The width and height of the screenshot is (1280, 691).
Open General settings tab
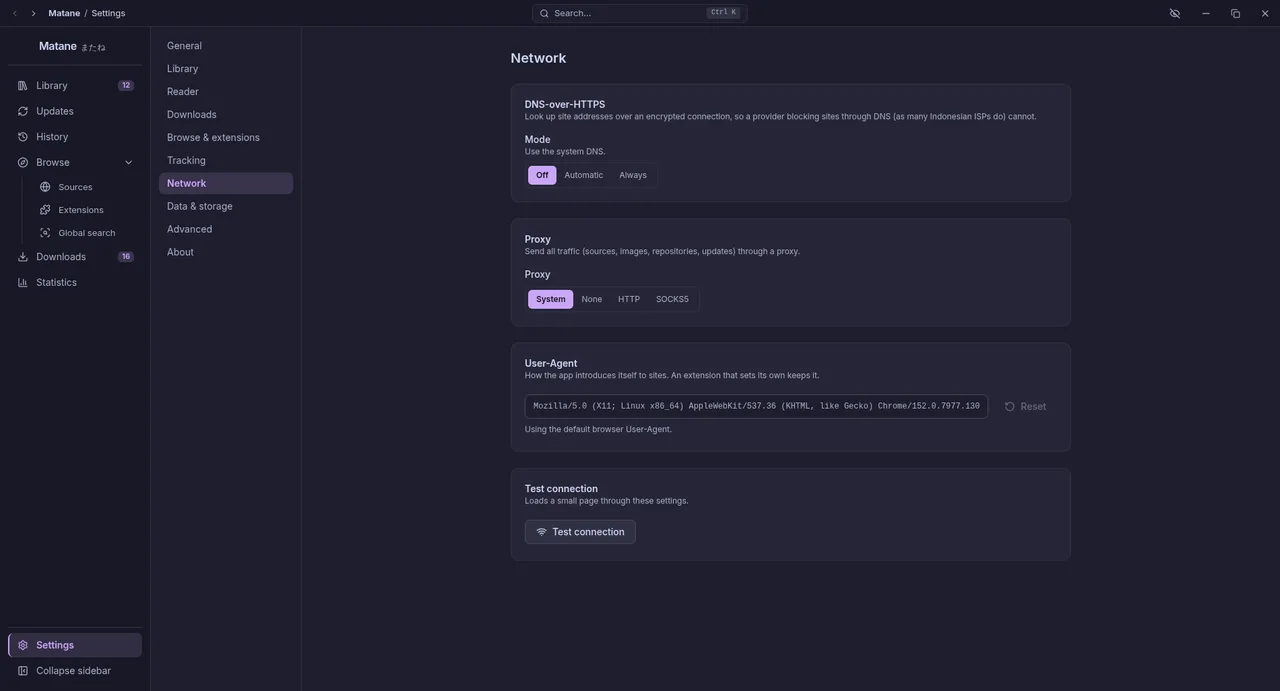[226, 46]
